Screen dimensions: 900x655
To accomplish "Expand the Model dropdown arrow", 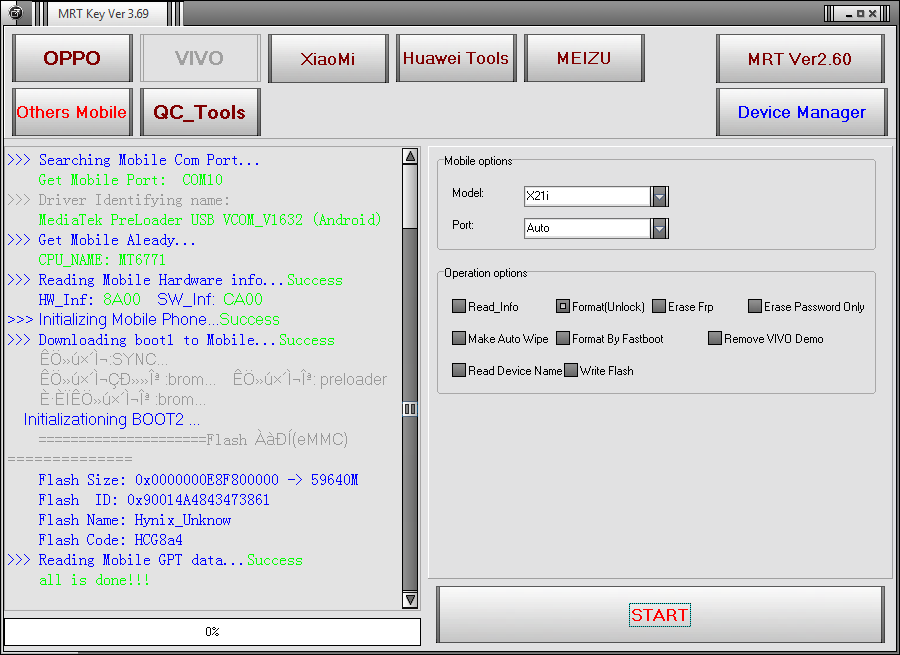I will (660, 196).
